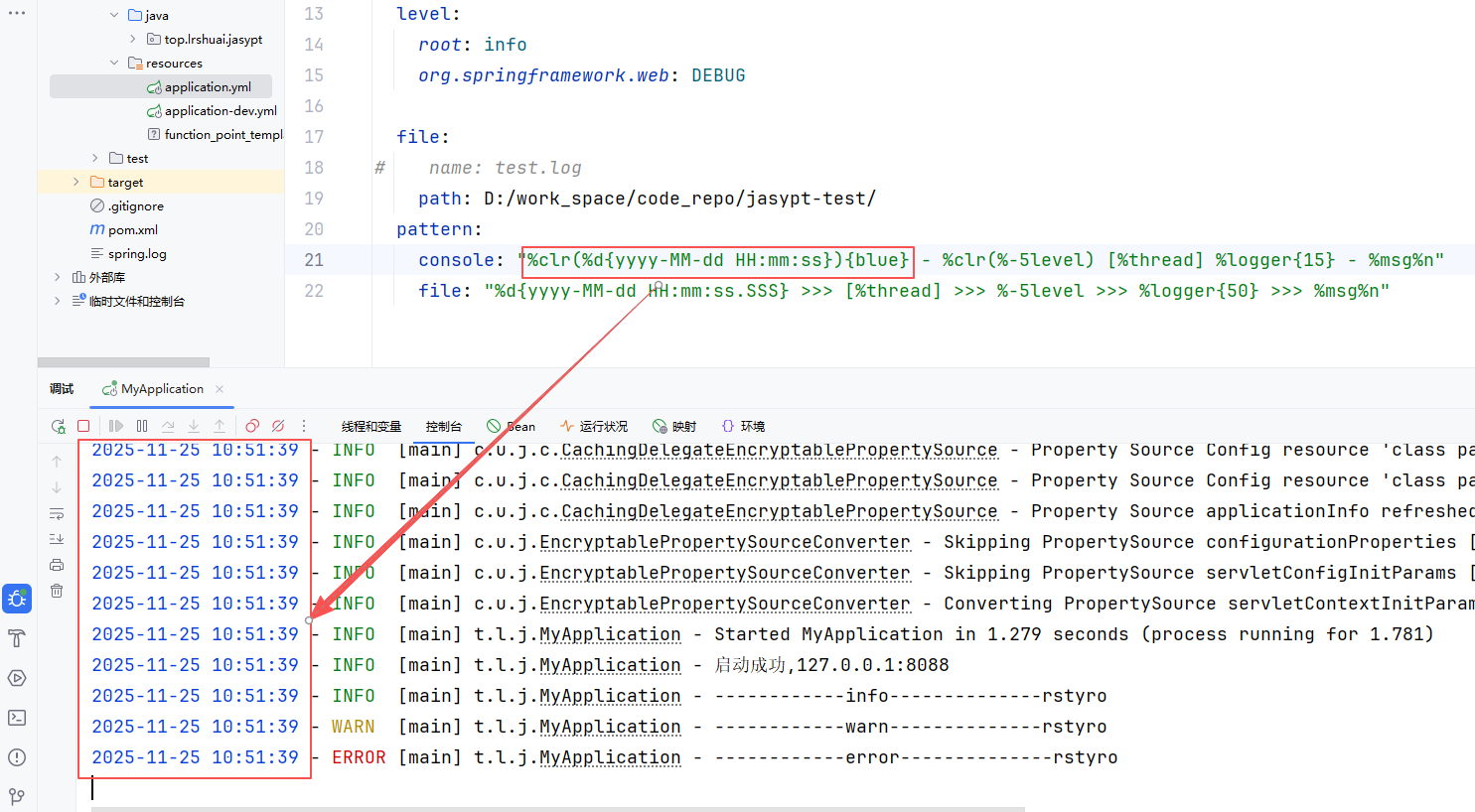Click the MyApplication class link in console
The height and width of the screenshot is (812, 1475).
[x=610, y=634]
